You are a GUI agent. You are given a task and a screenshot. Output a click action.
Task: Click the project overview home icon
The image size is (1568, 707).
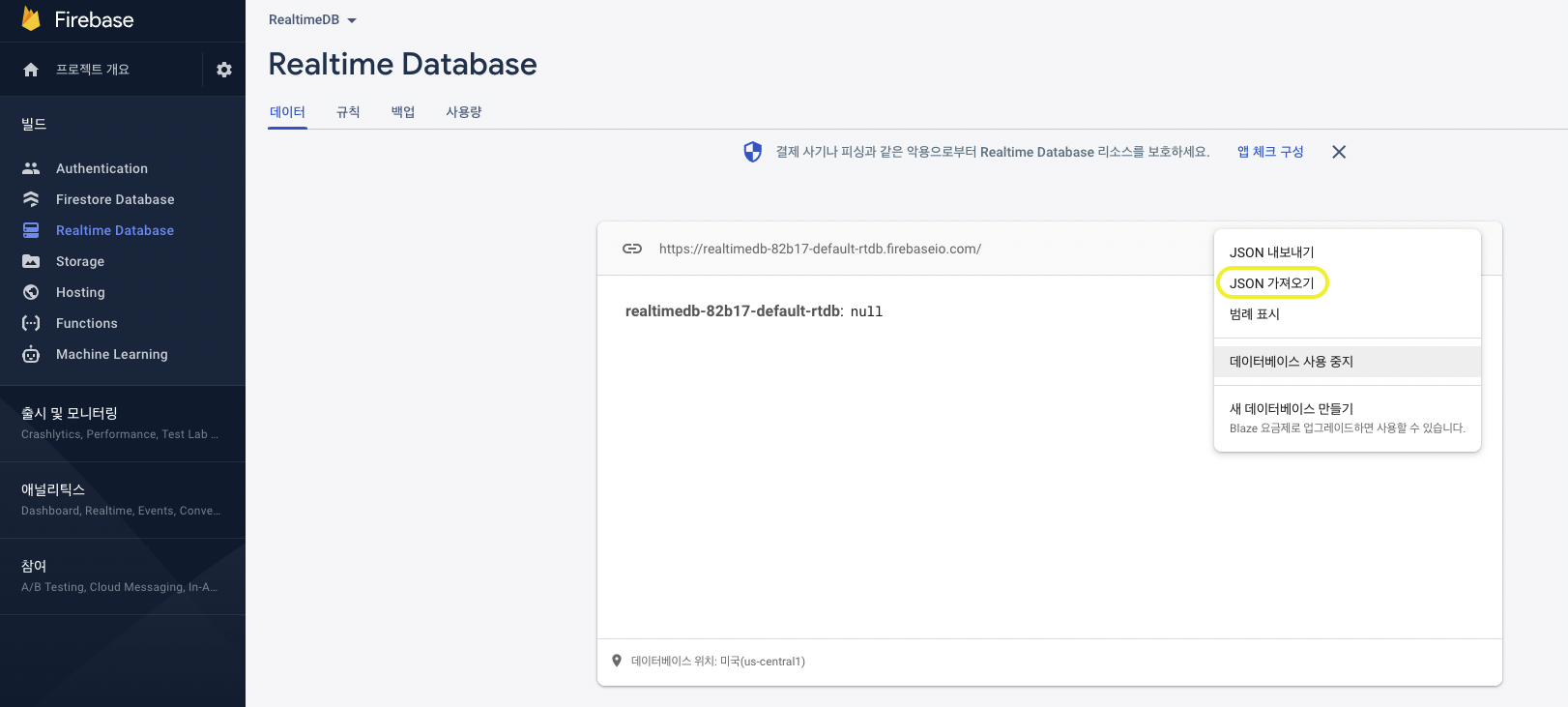[31, 70]
